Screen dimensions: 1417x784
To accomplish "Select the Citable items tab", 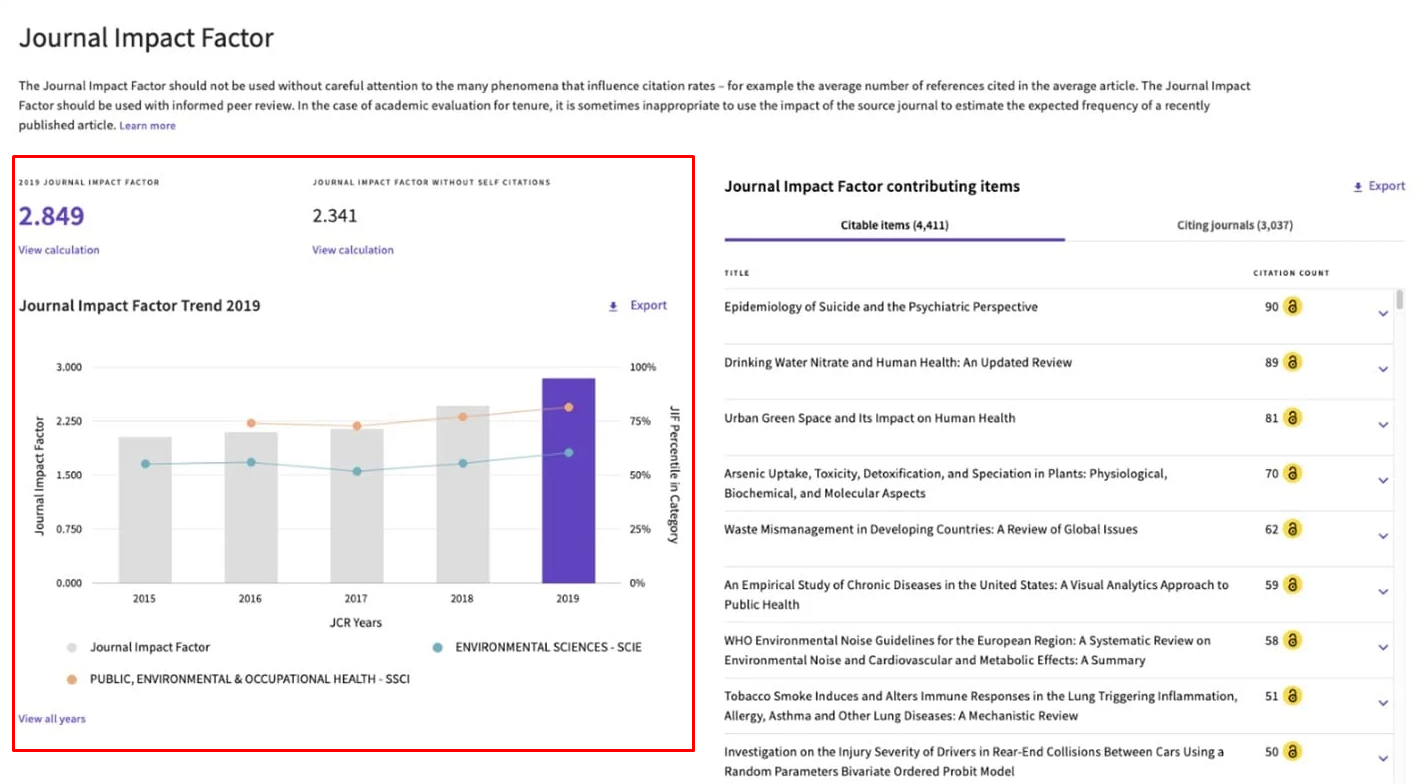I will pos(894,225).
